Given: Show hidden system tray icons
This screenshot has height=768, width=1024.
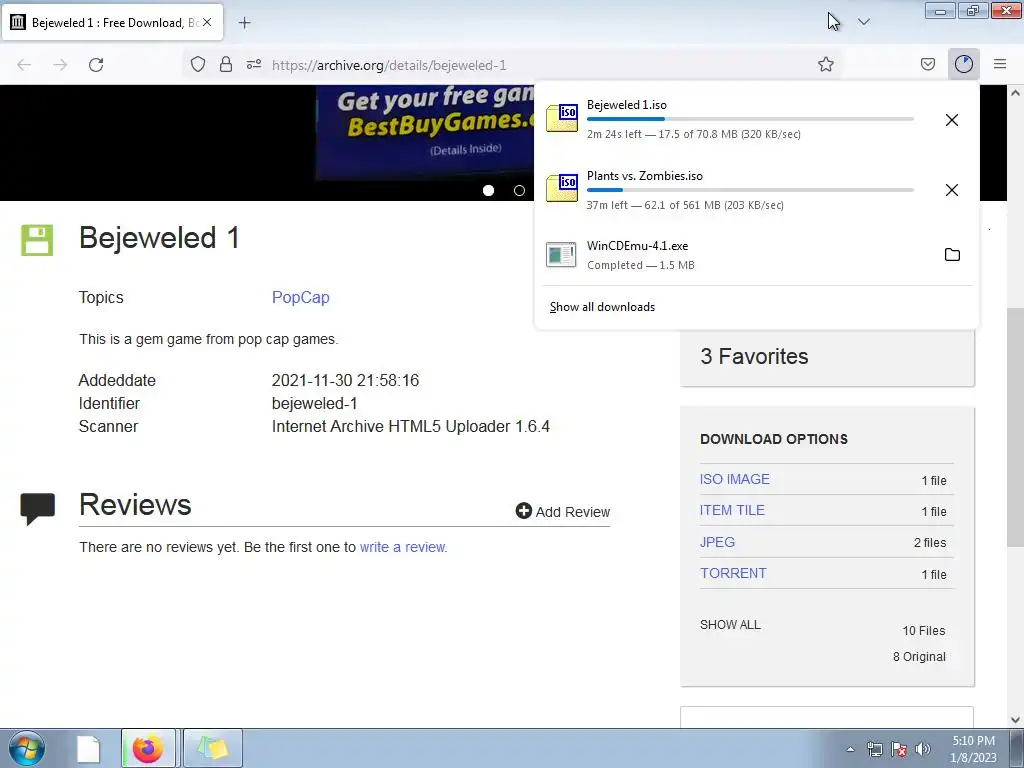Looking at the screenshot, I should pos(850,749).
